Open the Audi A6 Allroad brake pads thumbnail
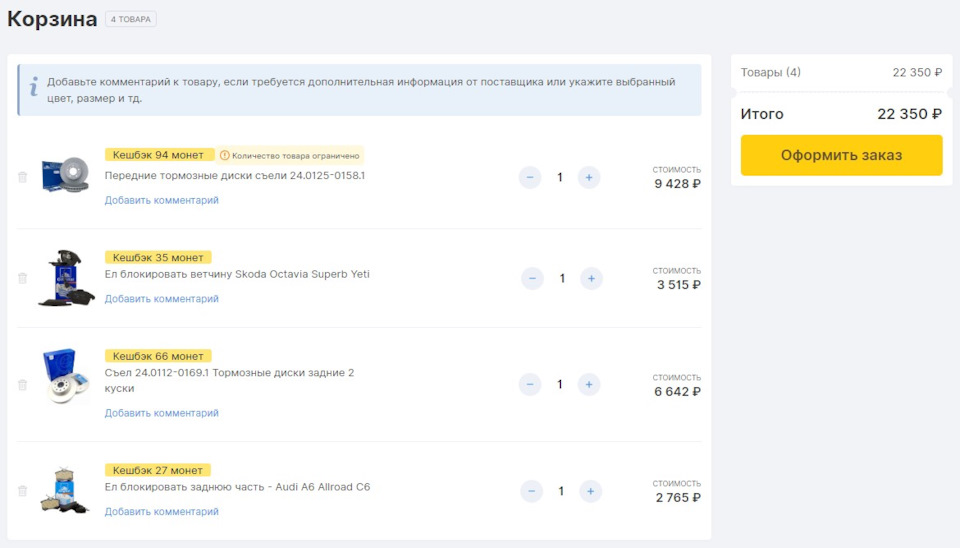The image size is (960, 548). (x=65, y=490)
